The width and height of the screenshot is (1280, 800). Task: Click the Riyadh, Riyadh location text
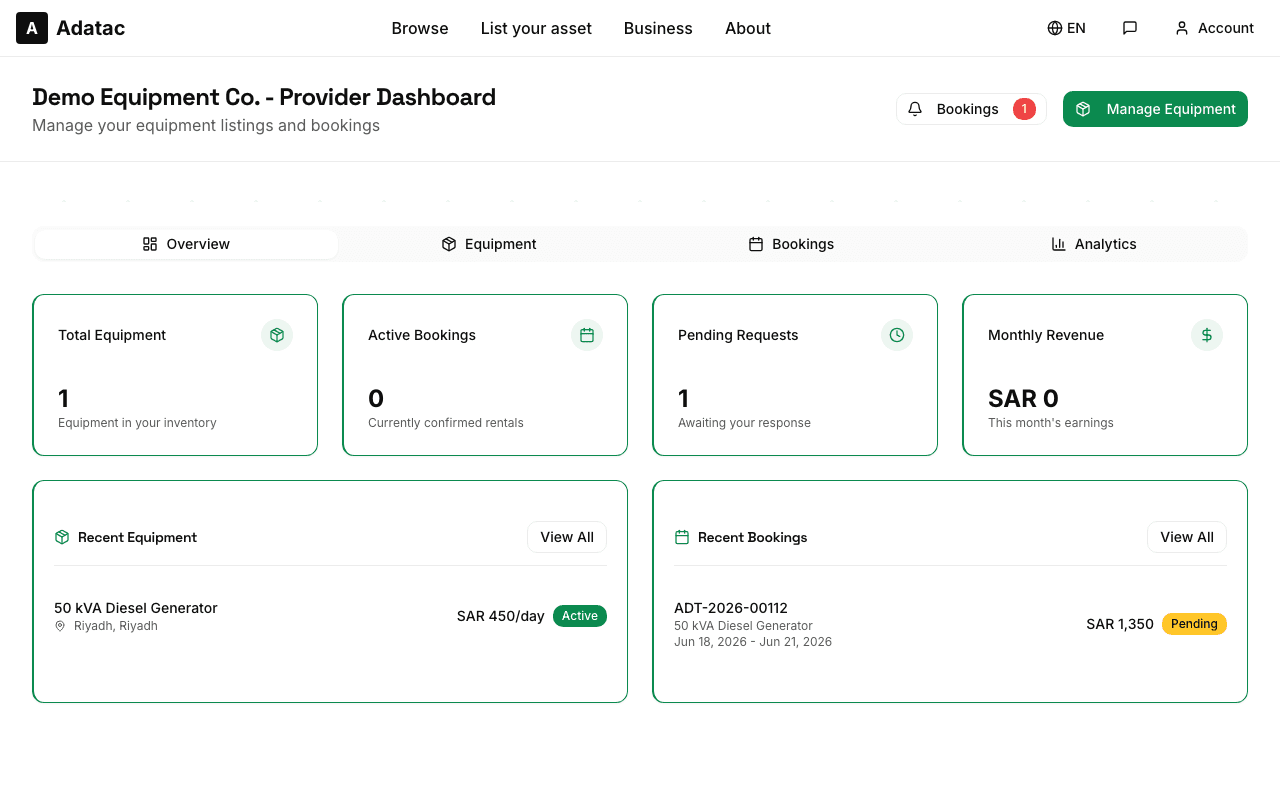[116, 626]
